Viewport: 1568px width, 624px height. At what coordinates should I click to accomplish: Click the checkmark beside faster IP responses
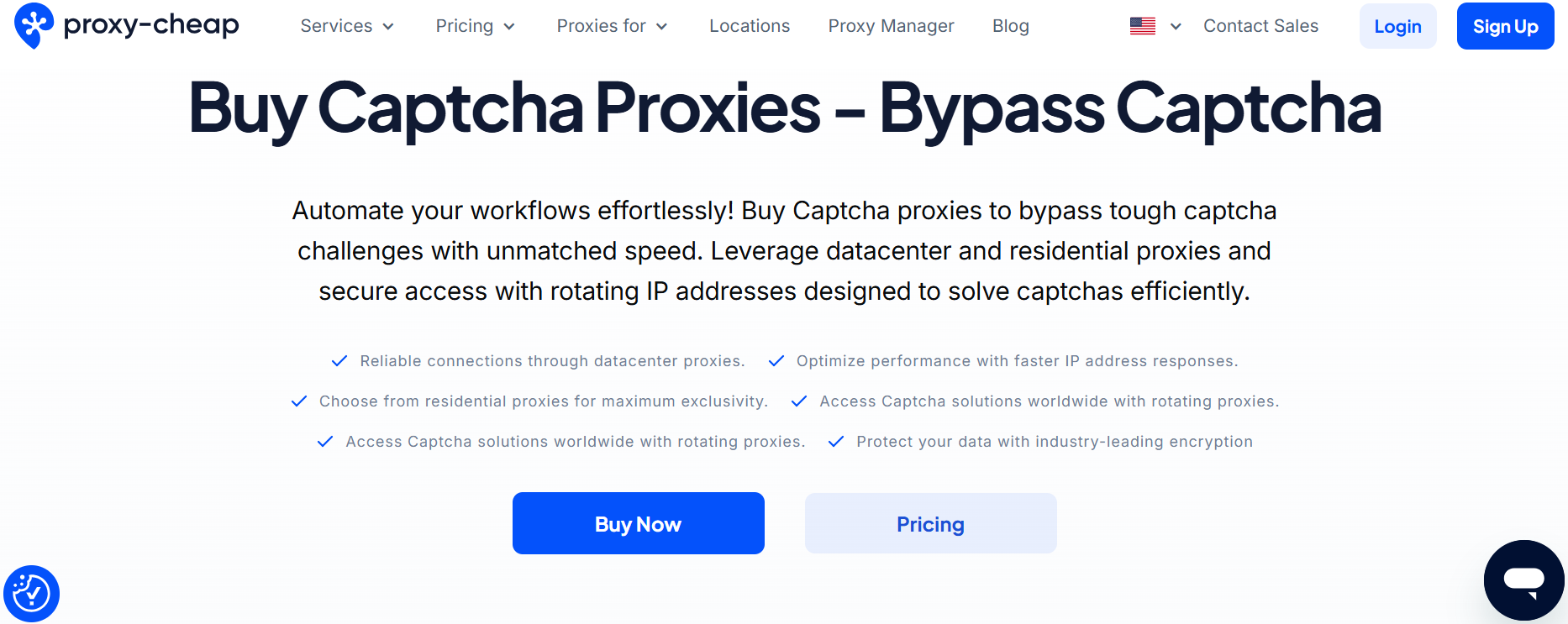click(x=776, y=360)
